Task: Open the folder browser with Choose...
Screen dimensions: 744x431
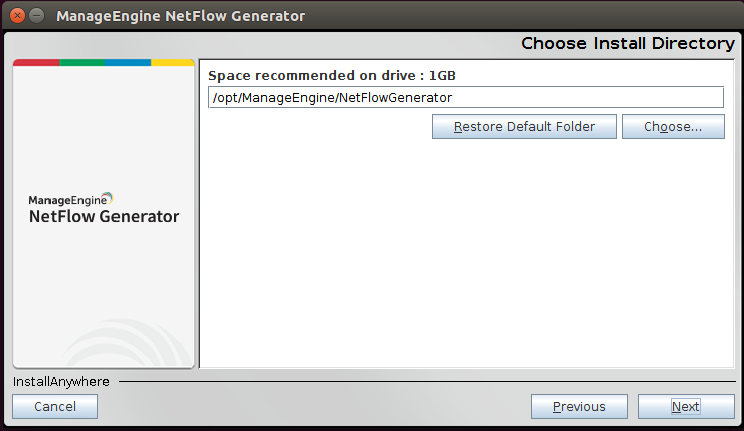Action: [672, 127]
